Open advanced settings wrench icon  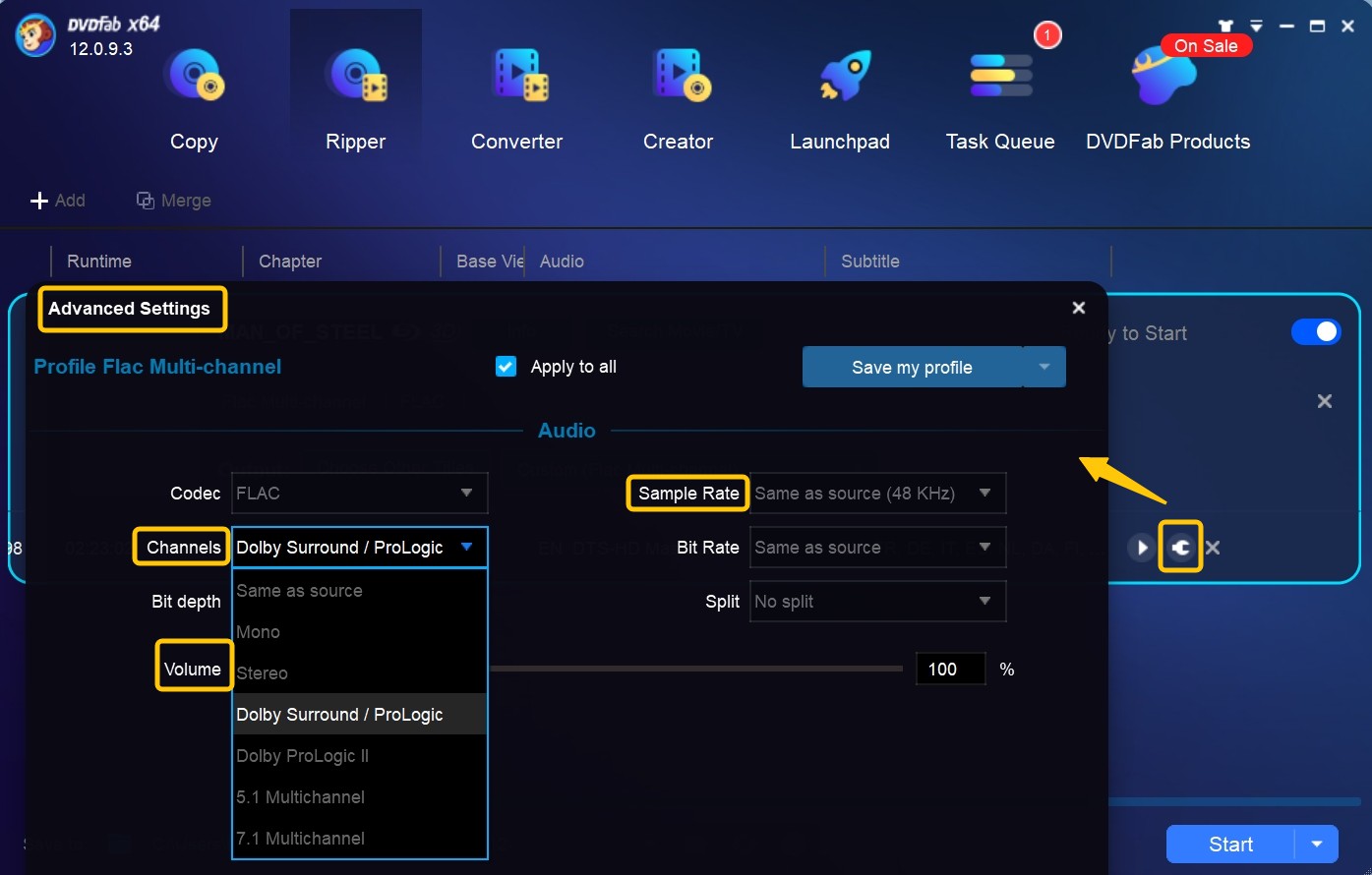pos(1181,548)
